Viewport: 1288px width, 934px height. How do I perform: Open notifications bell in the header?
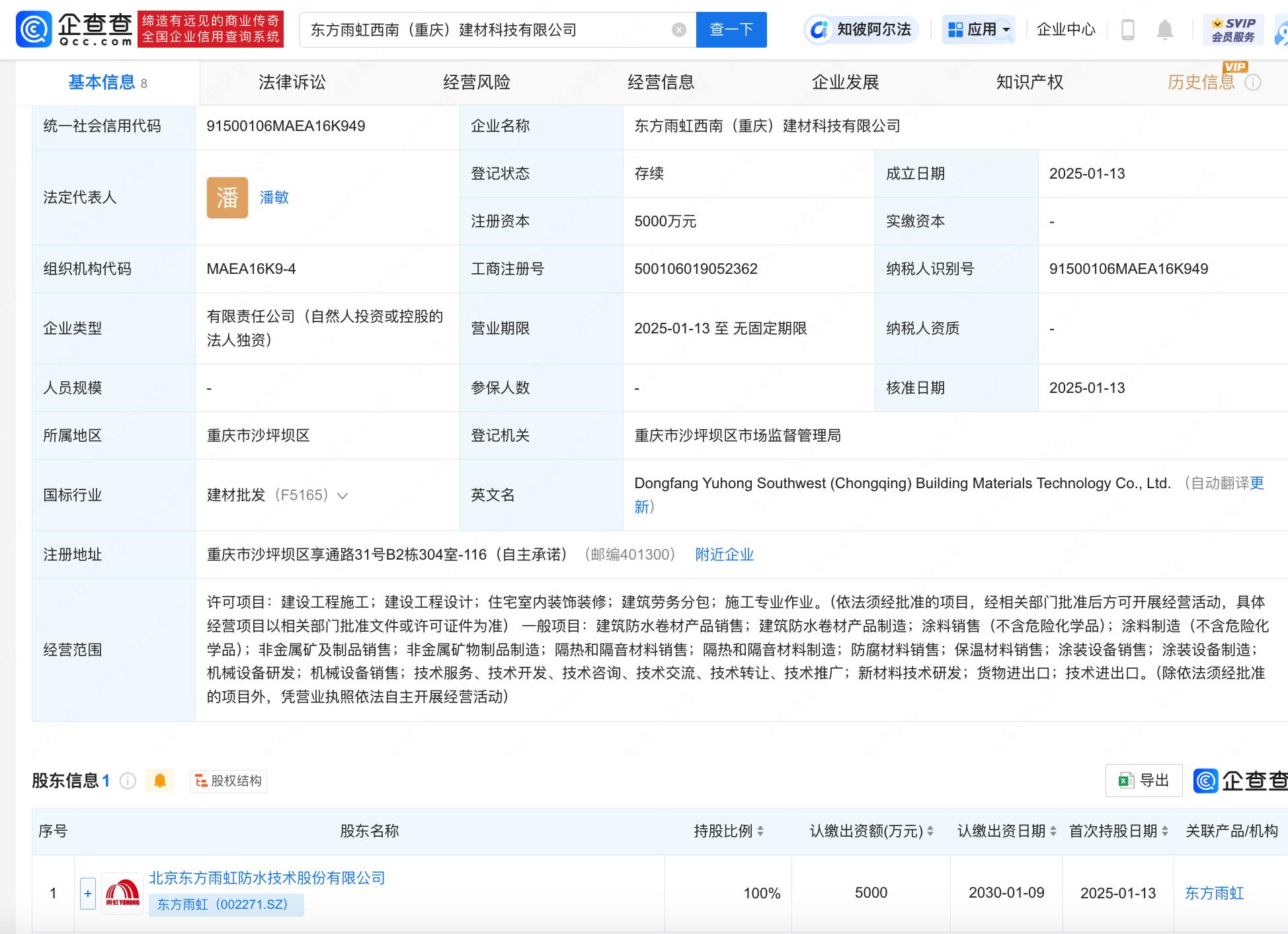[x=1165, y=30]
